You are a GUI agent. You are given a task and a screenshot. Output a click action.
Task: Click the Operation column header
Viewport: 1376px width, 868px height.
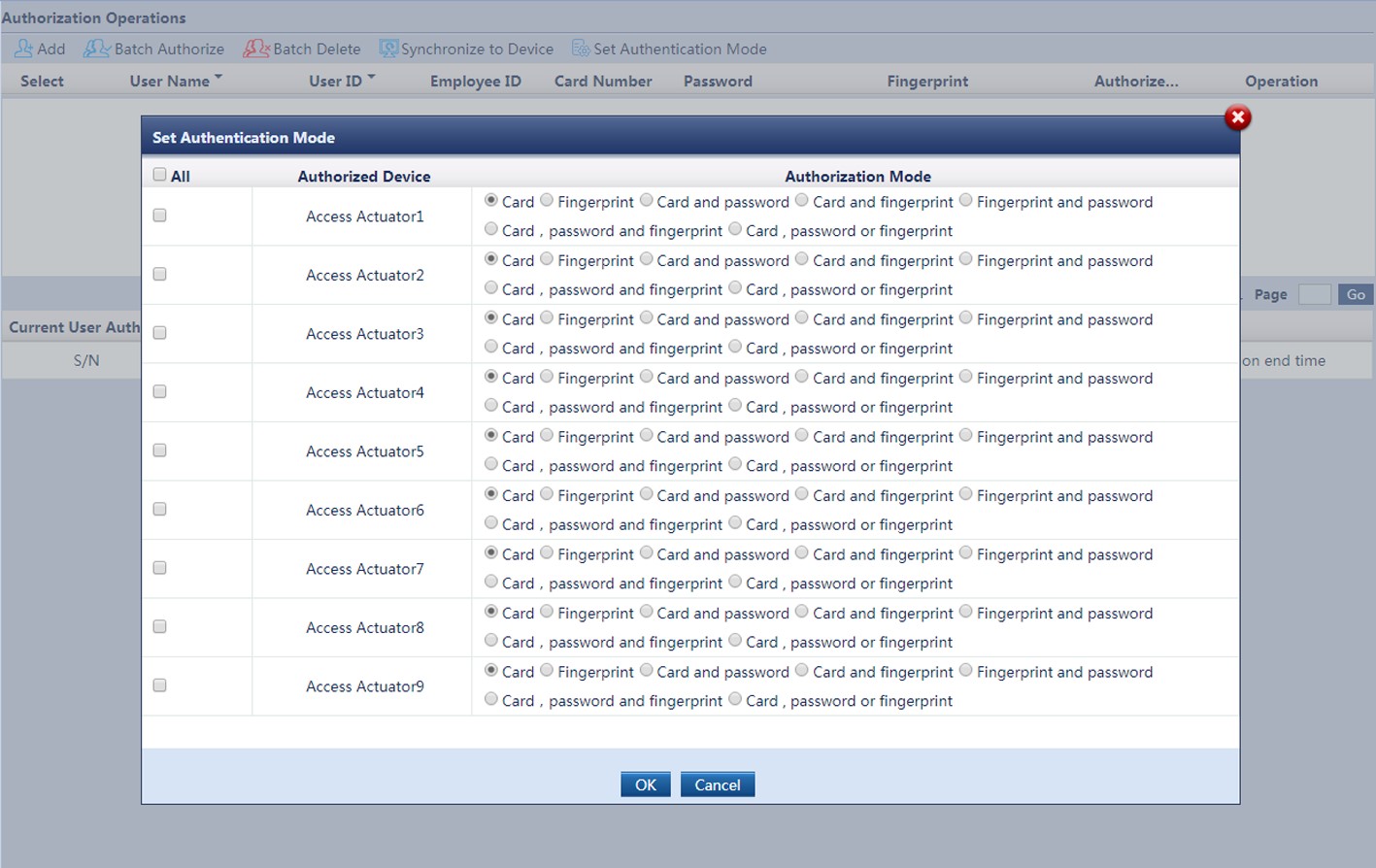click(x=1281, y=82)
